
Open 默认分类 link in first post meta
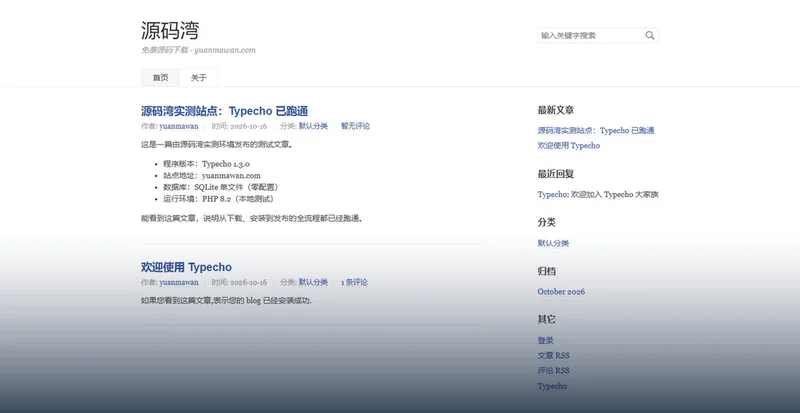click(x=313, y=126)
